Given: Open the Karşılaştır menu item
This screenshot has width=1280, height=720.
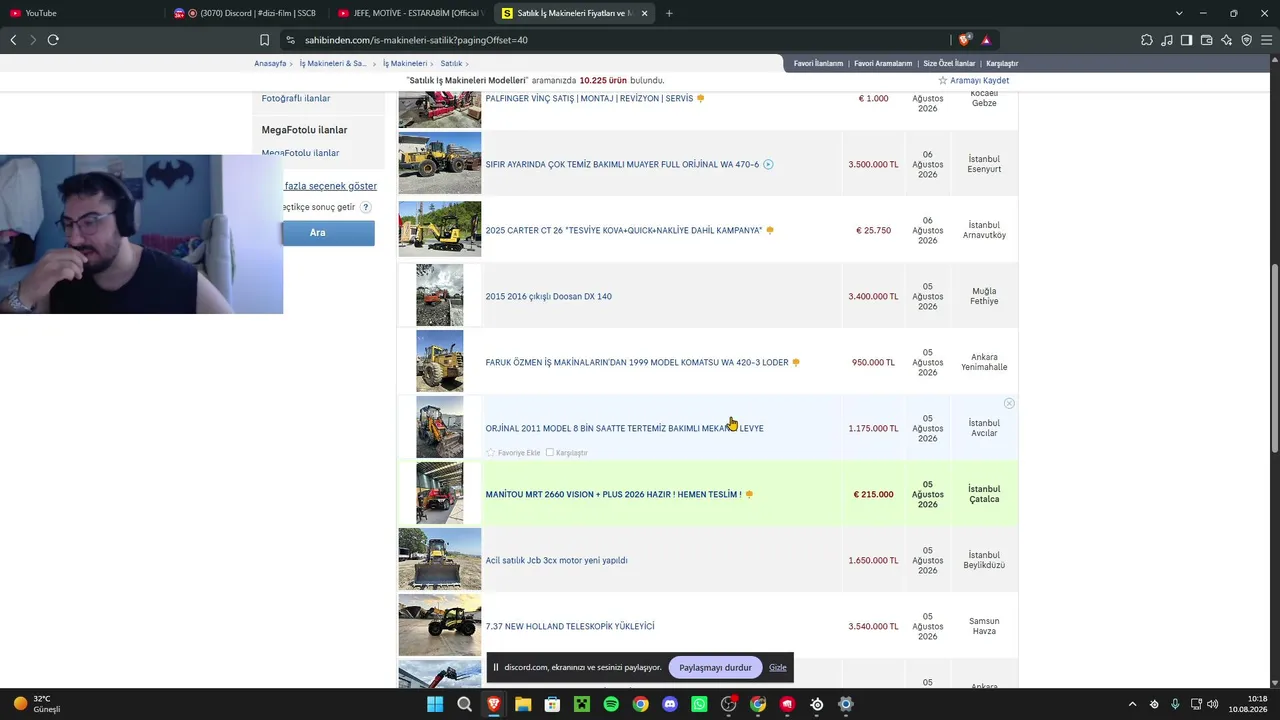Looking at the screenshot, I should (x=1002, y=63).
